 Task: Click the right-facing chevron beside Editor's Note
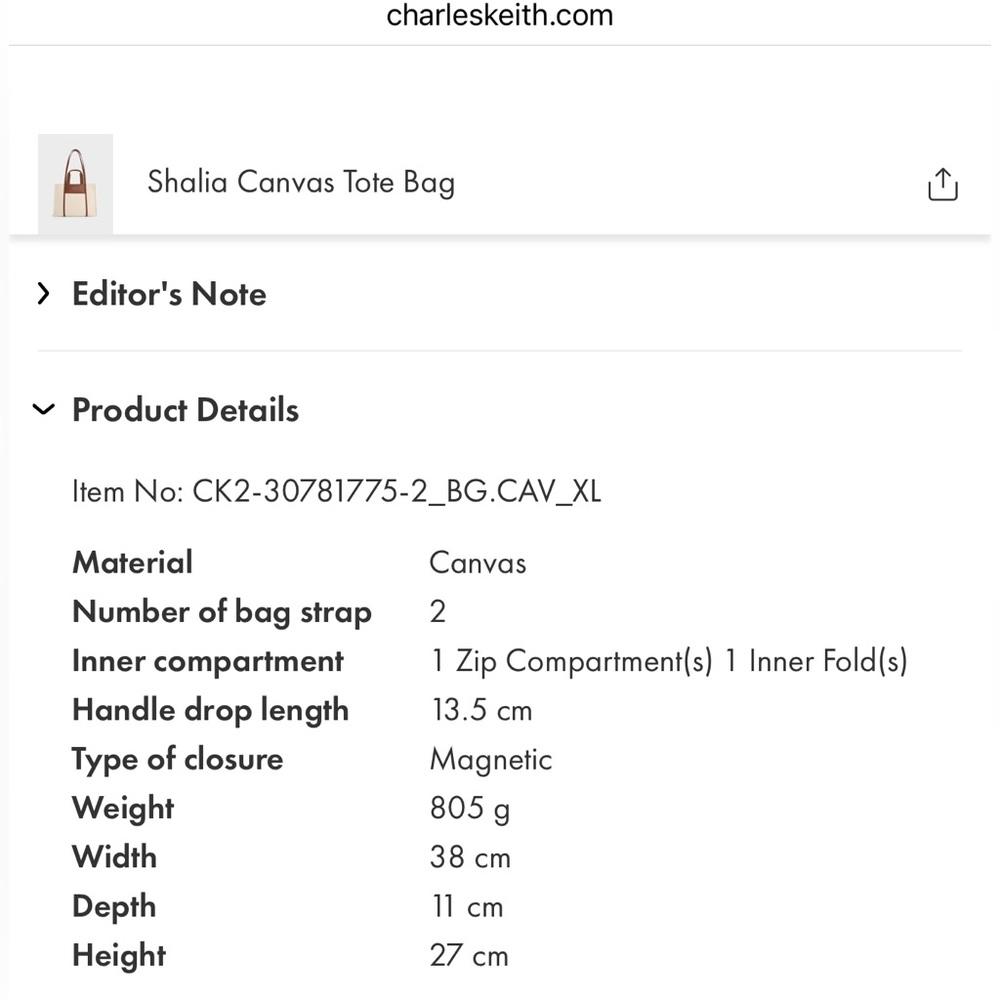pyautogui.click(x=42, y=293)
